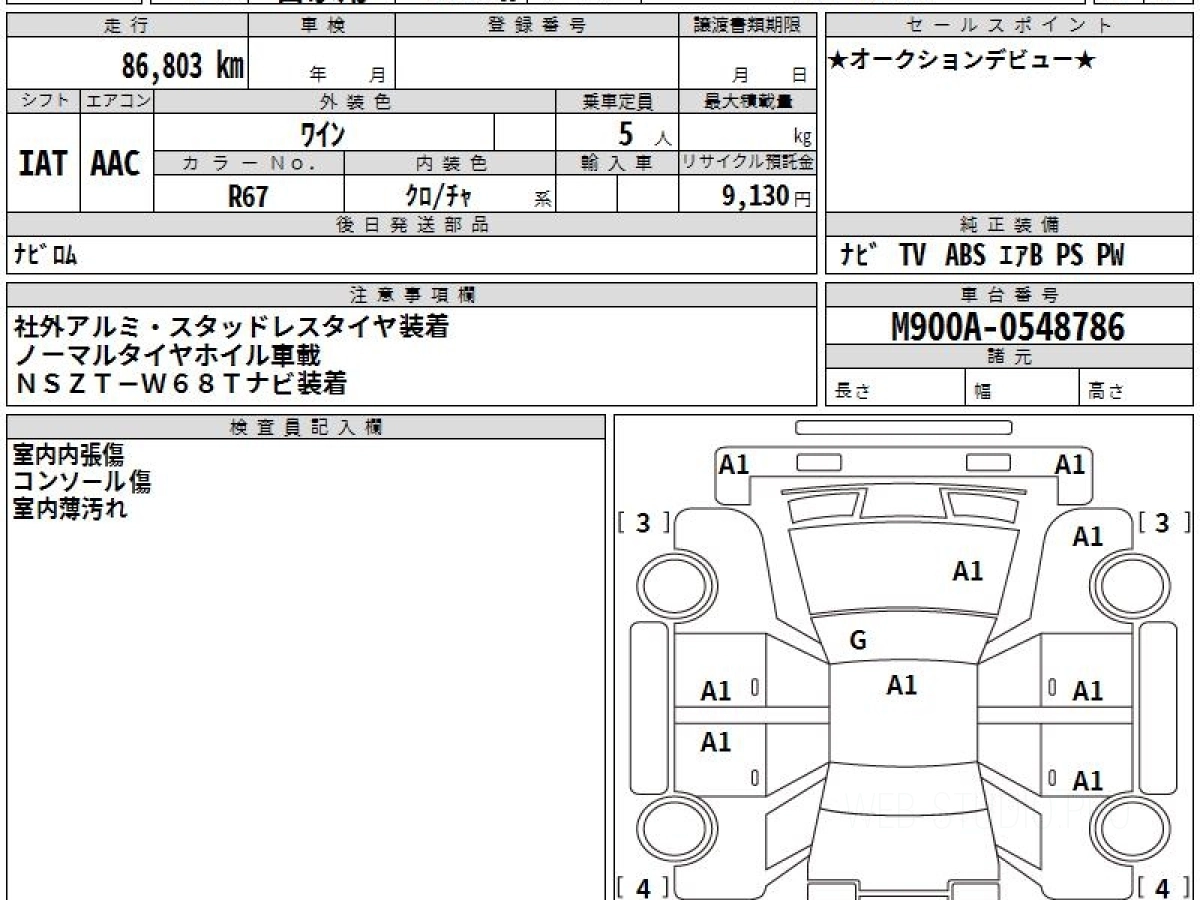This screenshot has width=1200, height=900.
Task: Select the recycle deposit 9,130円
Action: pyautogui.click(x=767, y=196)
